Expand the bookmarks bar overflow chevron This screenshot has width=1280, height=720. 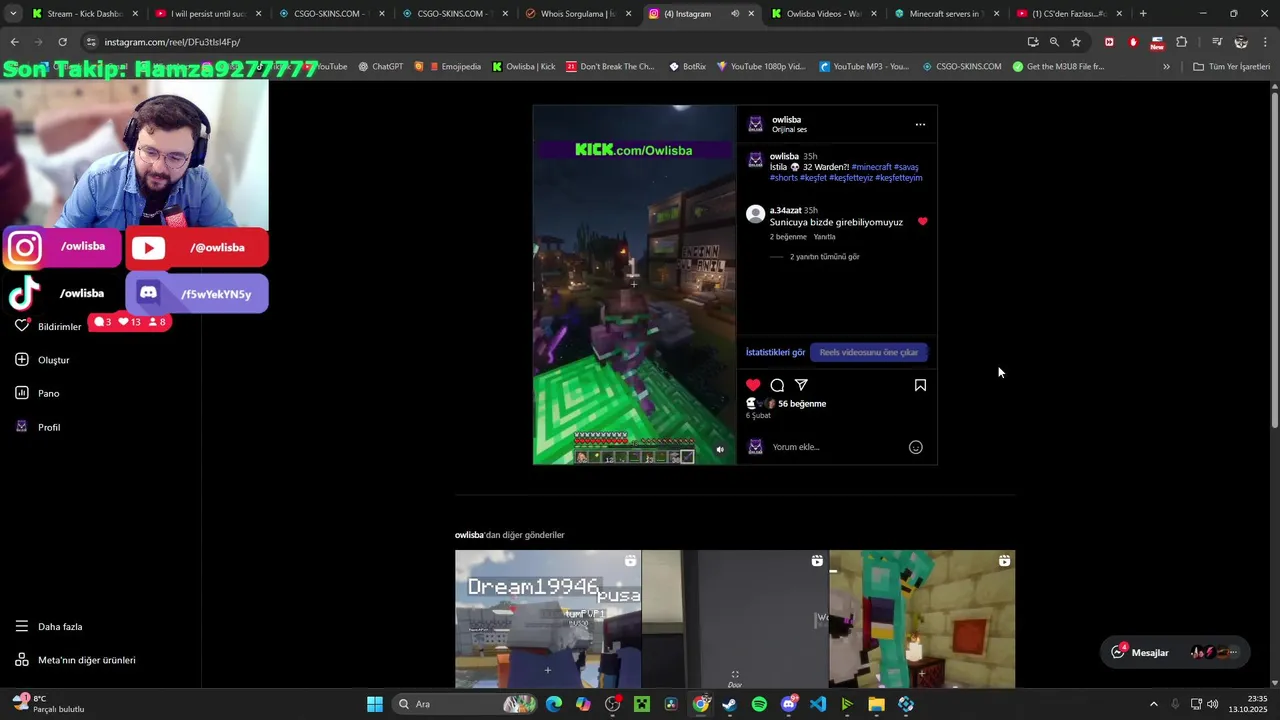tap(1166, 67)
